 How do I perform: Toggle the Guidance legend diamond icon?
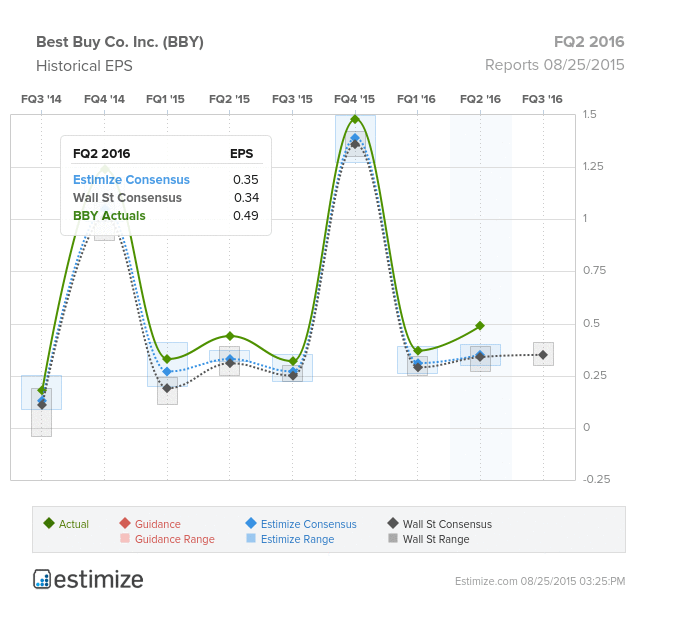point(125,523)
